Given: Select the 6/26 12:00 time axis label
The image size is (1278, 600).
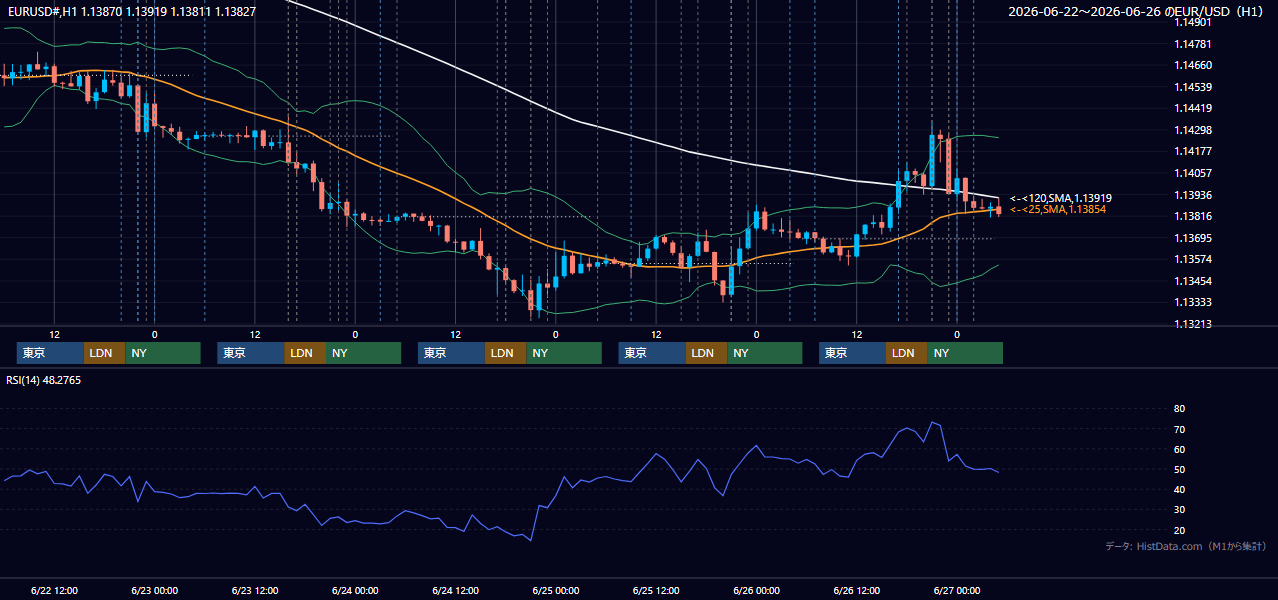Looking at the screenshot, I should click(x=857, y=591).
